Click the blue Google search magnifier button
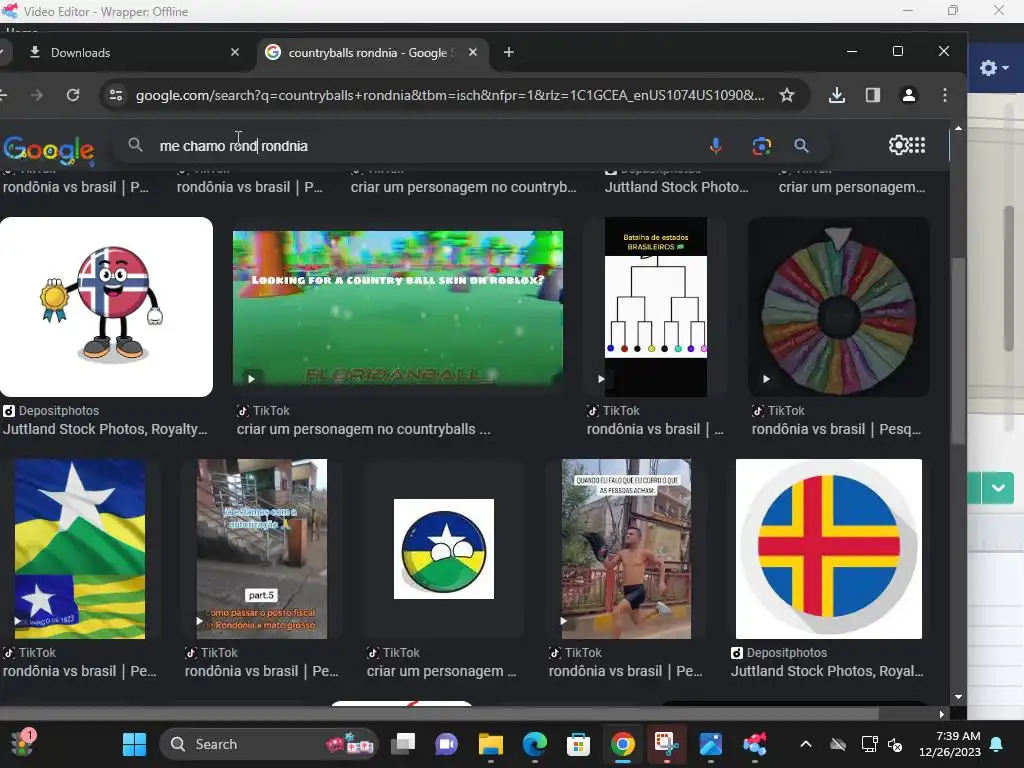The width and height of the screenshot is (1024, 768). (801, 146)
